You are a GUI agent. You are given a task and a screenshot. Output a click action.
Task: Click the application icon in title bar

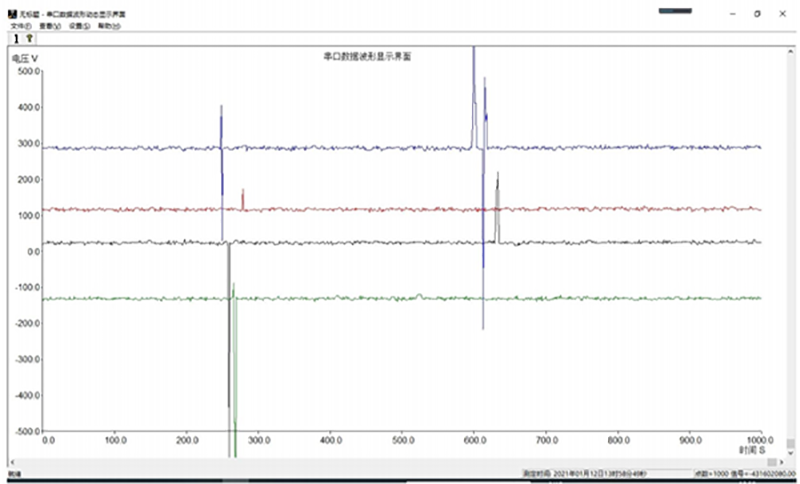(x=9, y=14)
